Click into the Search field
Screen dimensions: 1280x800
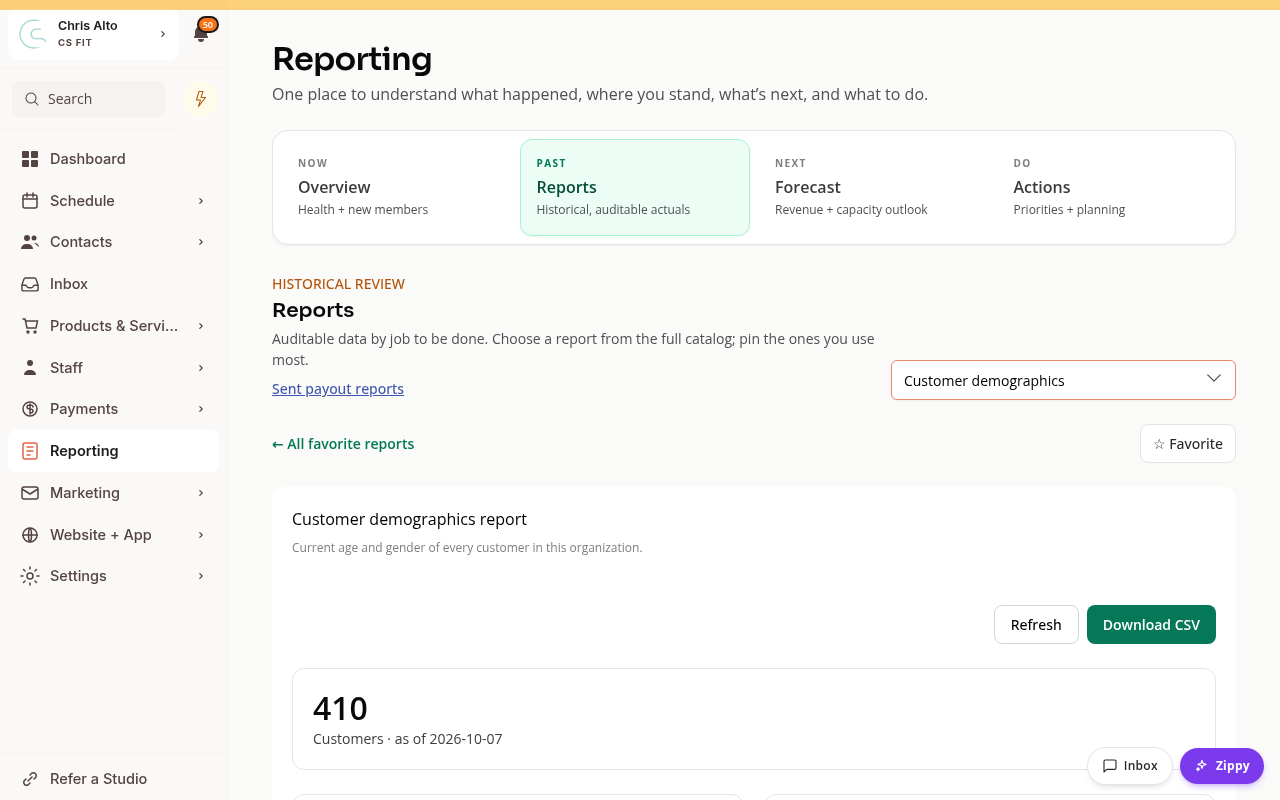tap(89, 99)
